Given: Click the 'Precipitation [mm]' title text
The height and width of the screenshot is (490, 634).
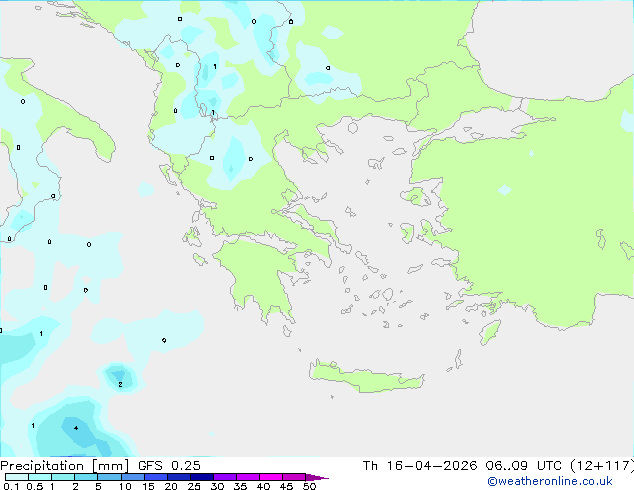Looking at the screenshot, I should click(64, 466).
